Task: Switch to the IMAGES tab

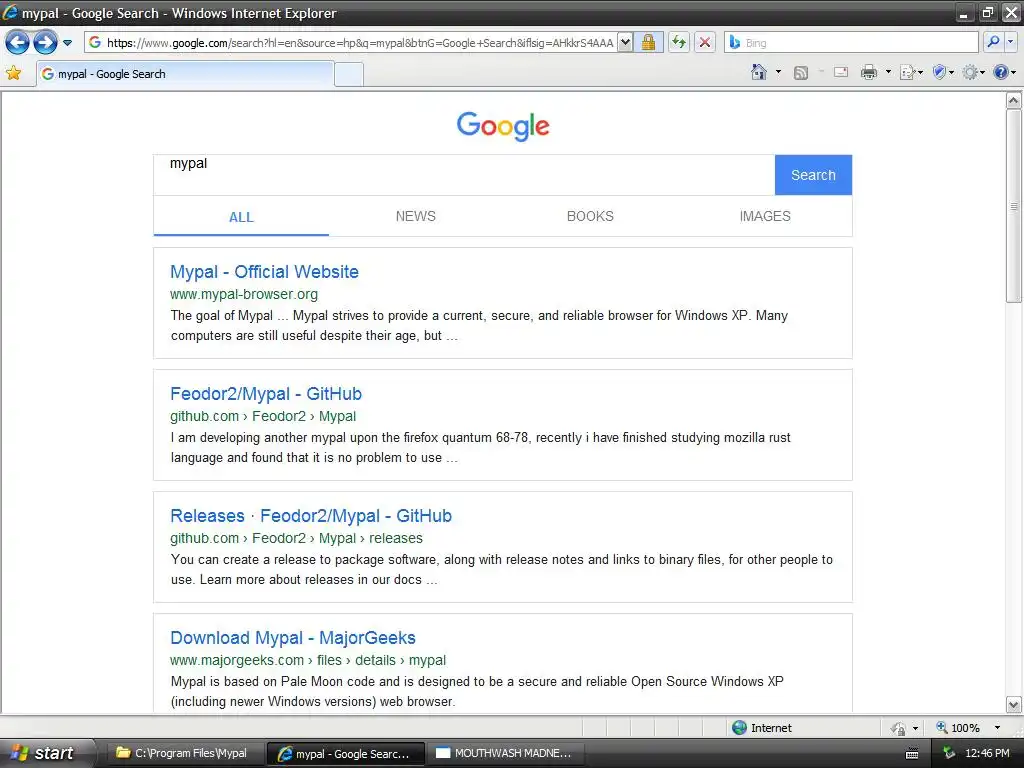Action: (765, 216)
